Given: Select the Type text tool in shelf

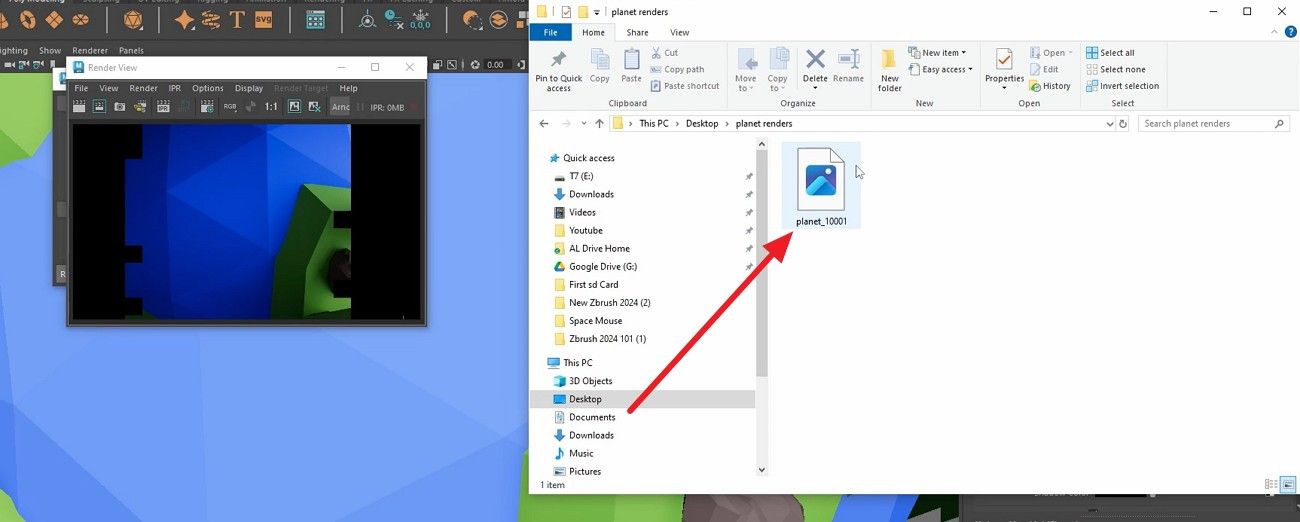Looking at the screenshot, I should pos(237,19).
